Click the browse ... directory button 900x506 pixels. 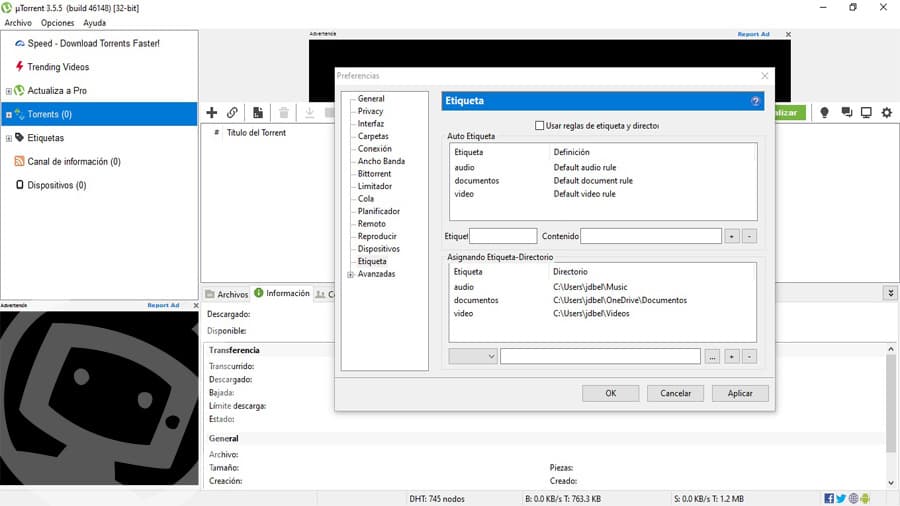pyautogui.click(x=712, y=357)
